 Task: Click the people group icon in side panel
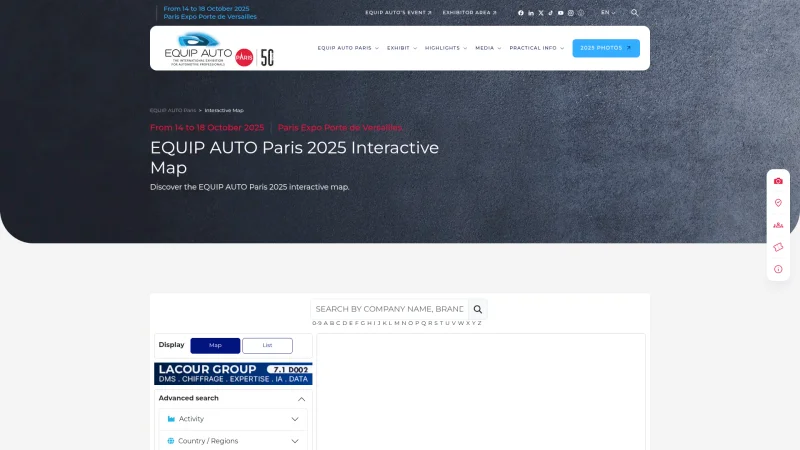tap(778, 225)
